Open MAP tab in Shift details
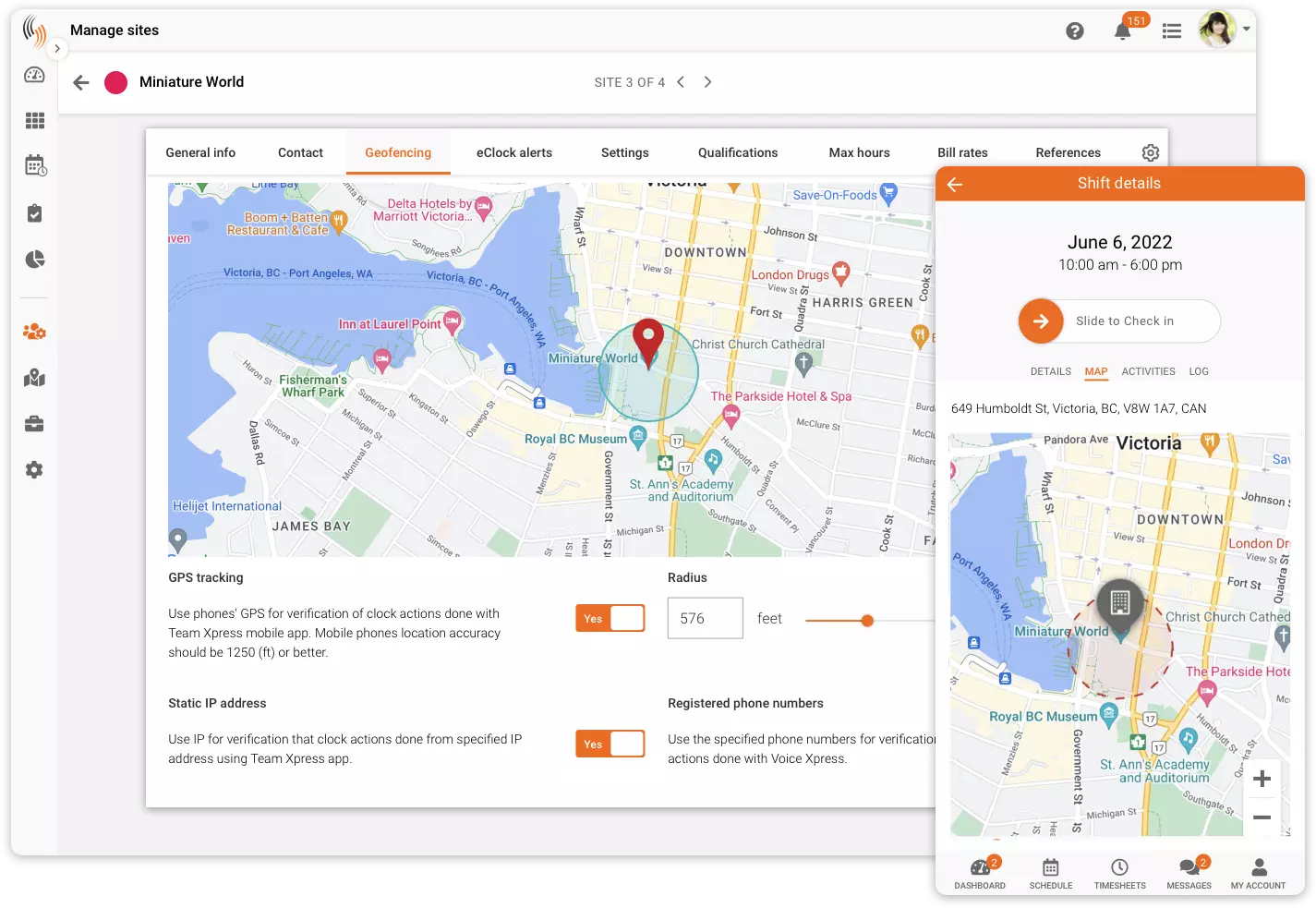The width and height of the screenshot is (1316, 908). (1096, 371)
